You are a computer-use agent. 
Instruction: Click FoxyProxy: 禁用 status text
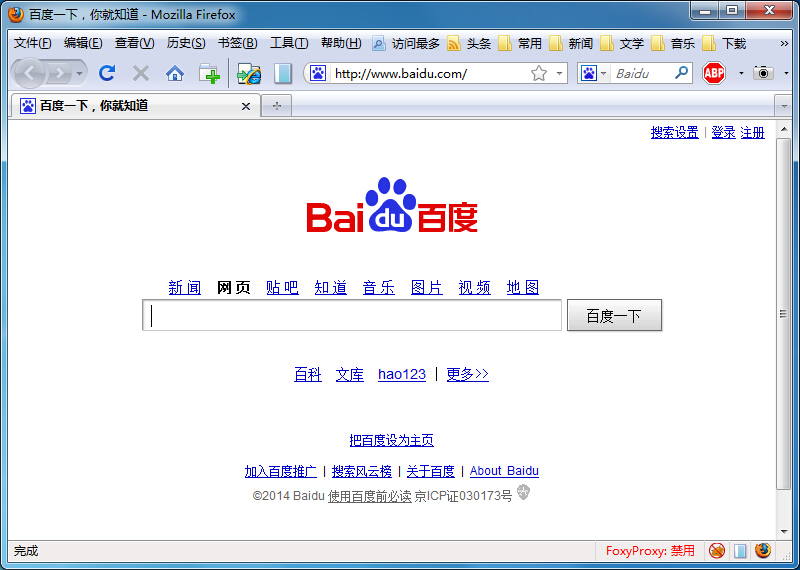point(650,551)
